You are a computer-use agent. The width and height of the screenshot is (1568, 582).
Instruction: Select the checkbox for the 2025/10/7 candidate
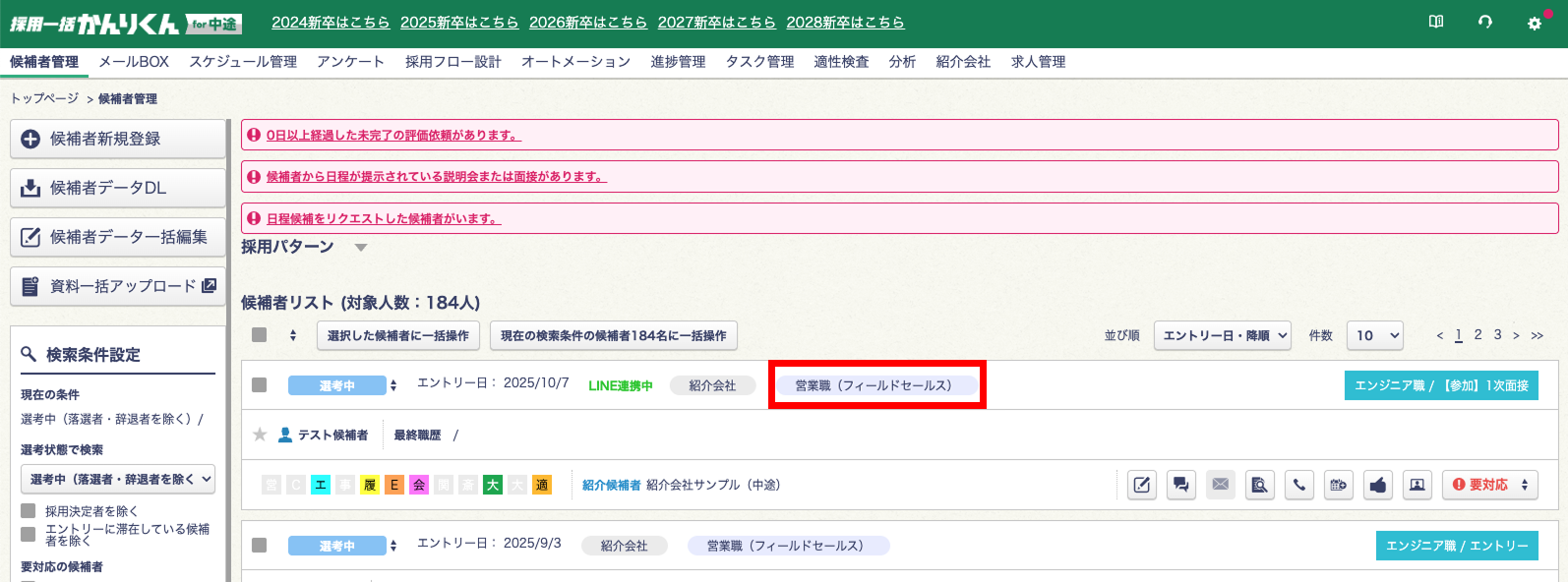tap(260, 385)
